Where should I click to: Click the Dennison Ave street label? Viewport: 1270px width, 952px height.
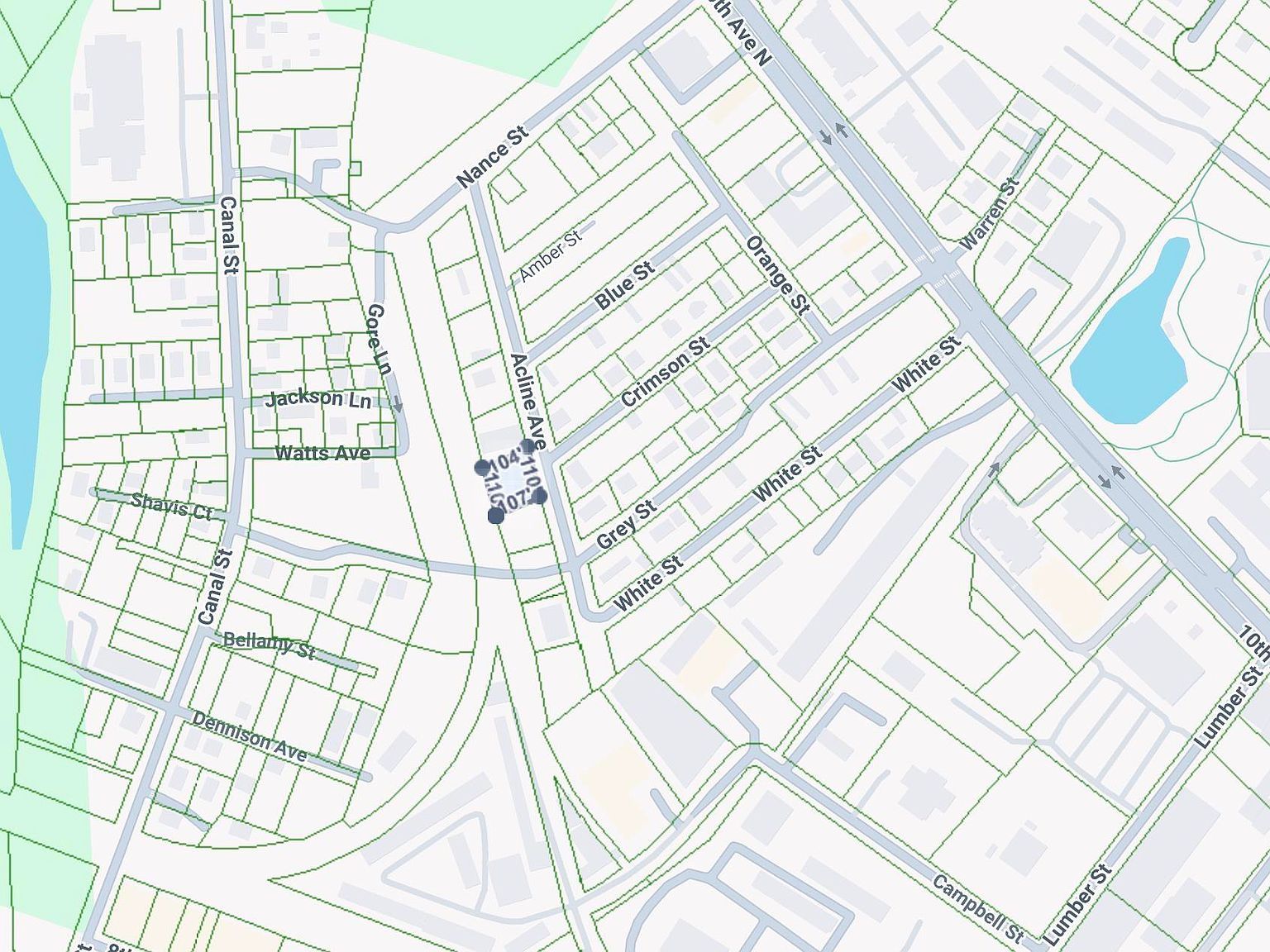(250, 735)
